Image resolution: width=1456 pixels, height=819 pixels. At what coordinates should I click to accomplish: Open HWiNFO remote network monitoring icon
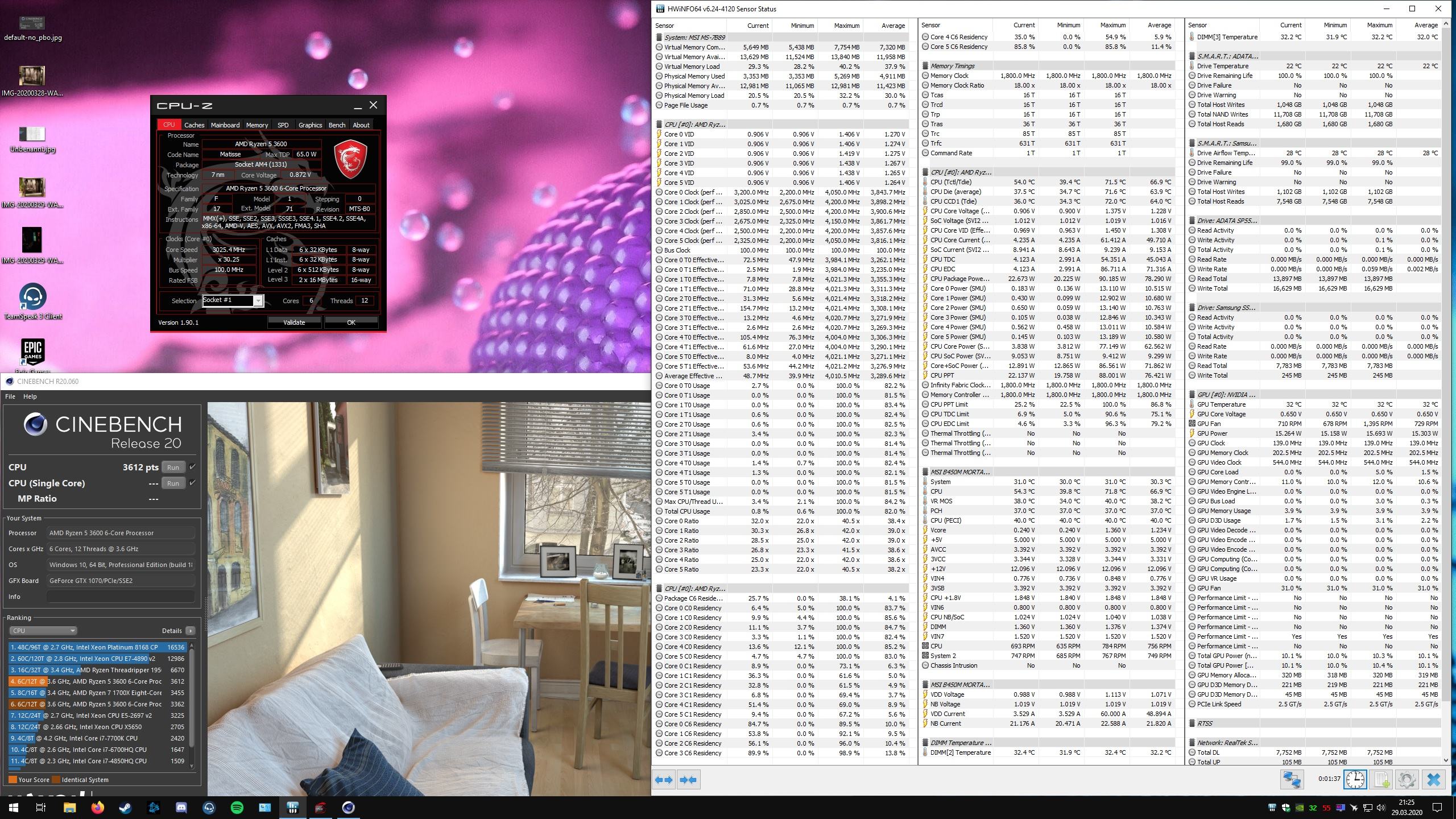pyautogui.click(x=1291, y=779)
